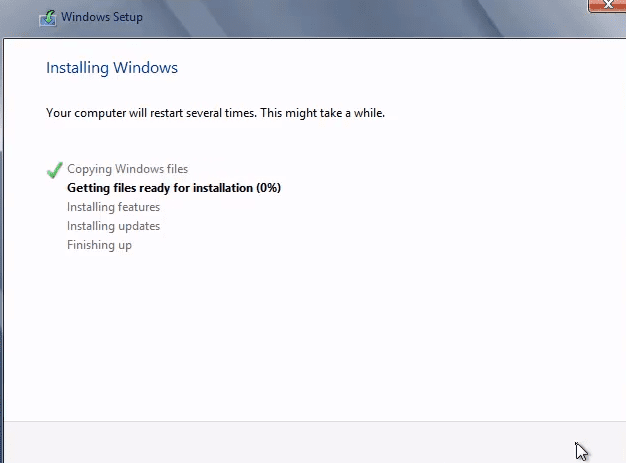Close the Windows Setup window
626x463 pixels.
(607, 6)
